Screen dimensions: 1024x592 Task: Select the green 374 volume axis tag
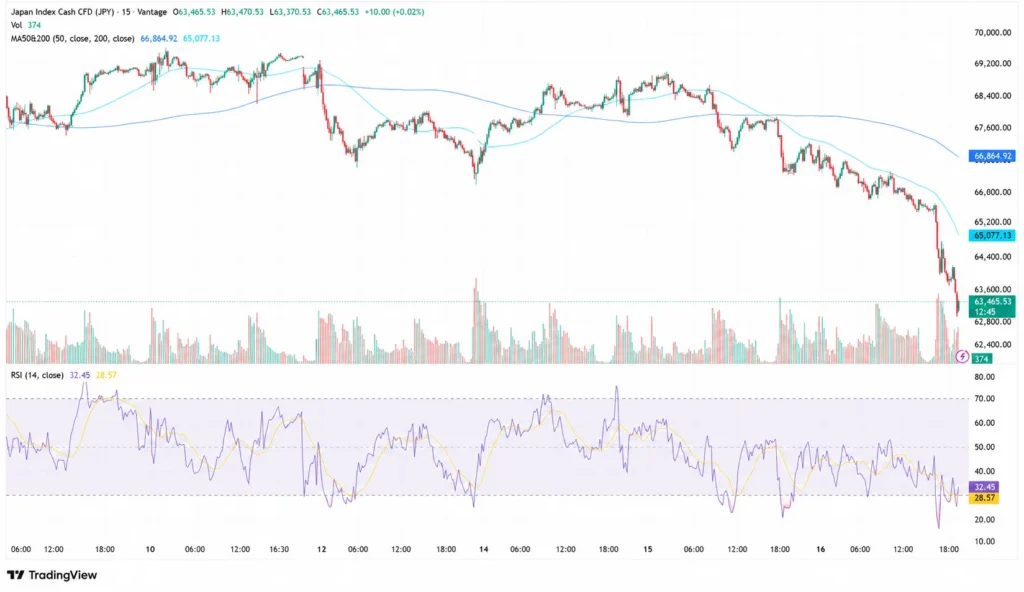tap(982, 359)
